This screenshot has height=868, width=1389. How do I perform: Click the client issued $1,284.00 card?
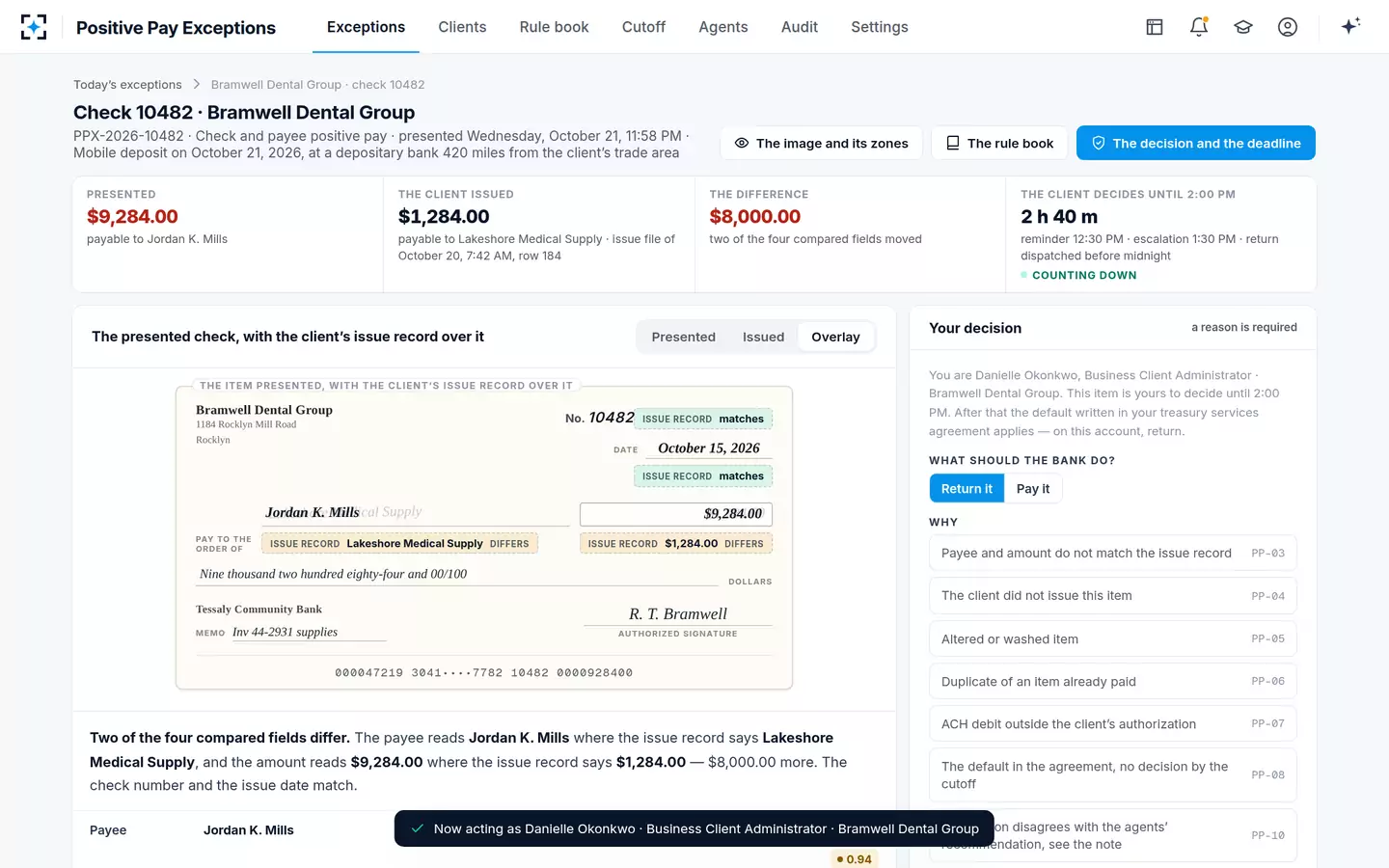coord(539,234)
